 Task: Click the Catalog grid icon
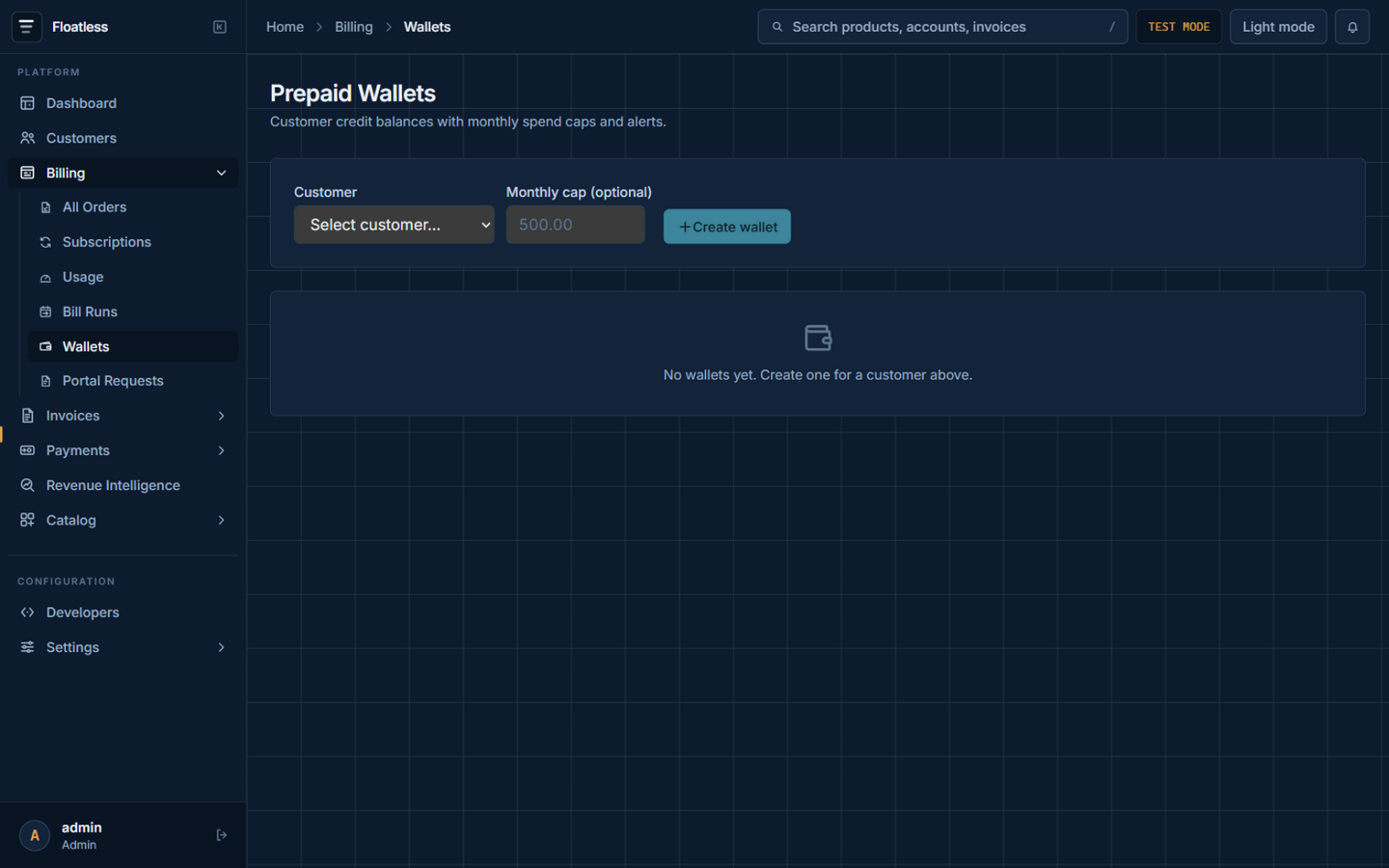click(x=28, y=520)
